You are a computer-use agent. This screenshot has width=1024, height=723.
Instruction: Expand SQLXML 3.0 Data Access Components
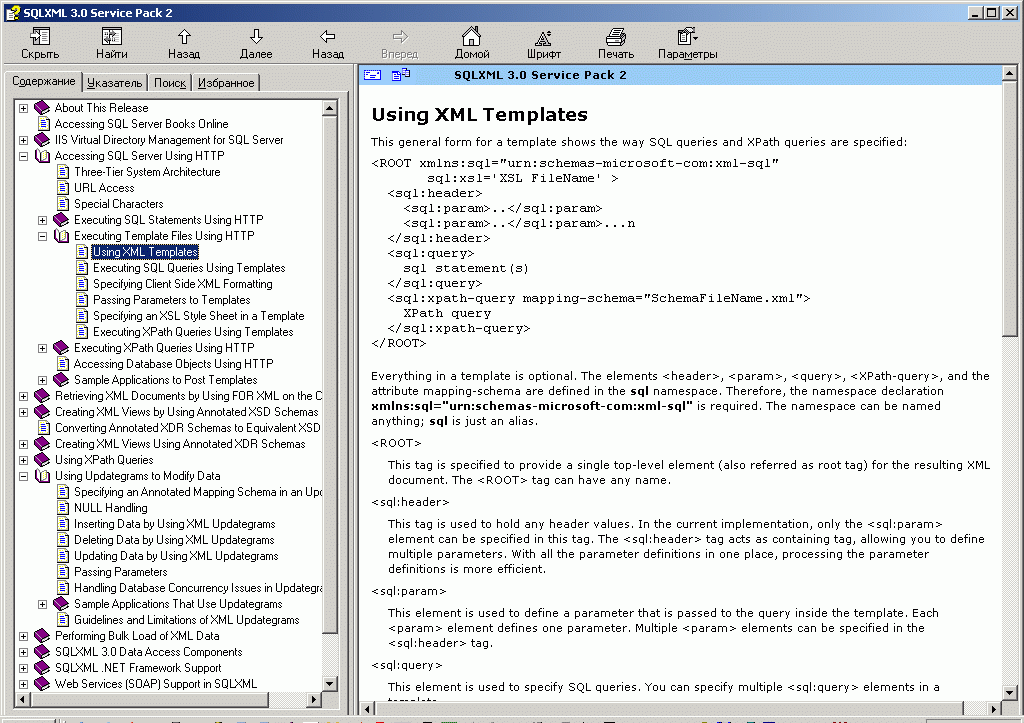(24, 652)
